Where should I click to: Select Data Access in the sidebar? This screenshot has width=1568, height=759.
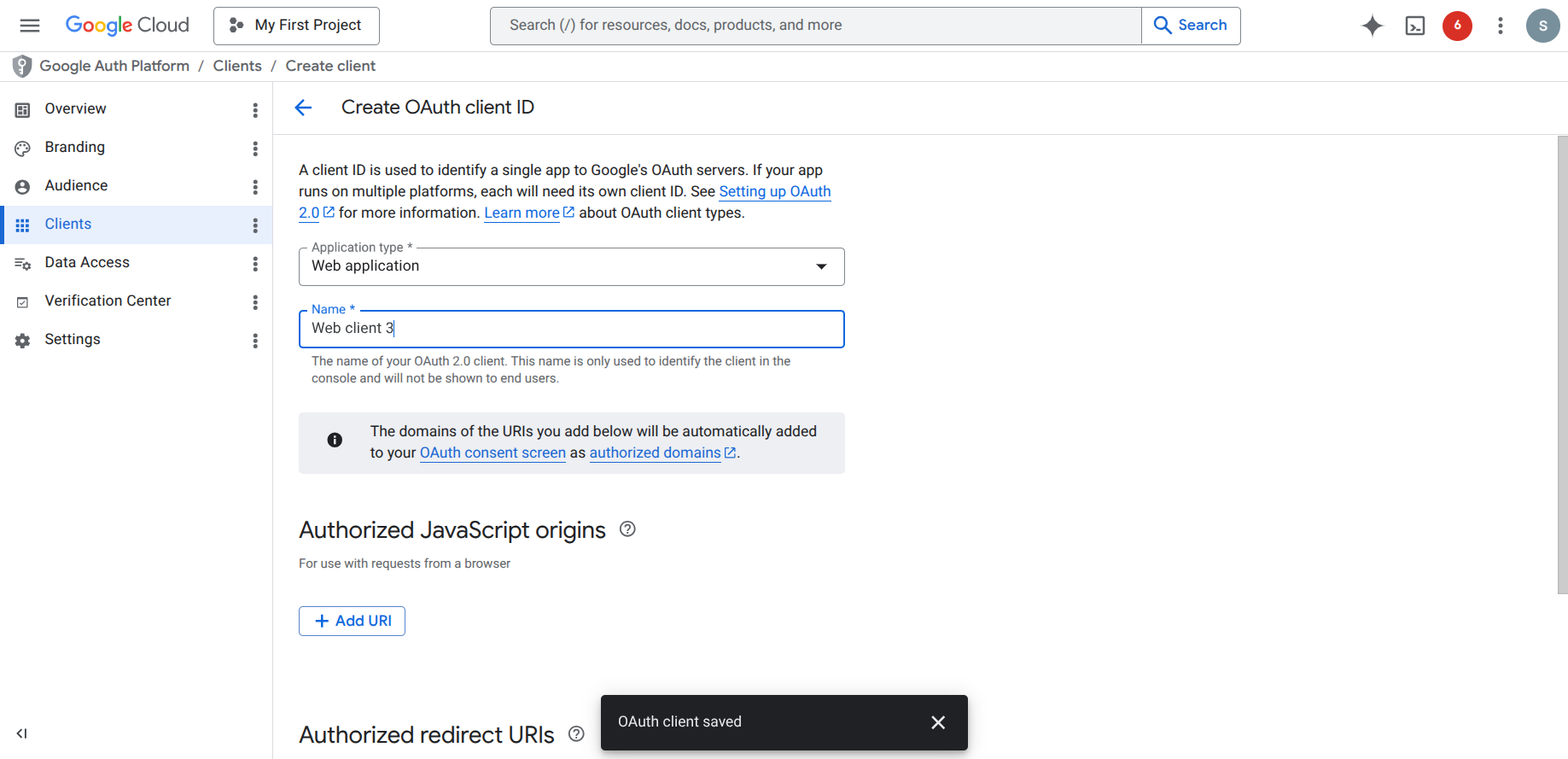tap(136, 263)
